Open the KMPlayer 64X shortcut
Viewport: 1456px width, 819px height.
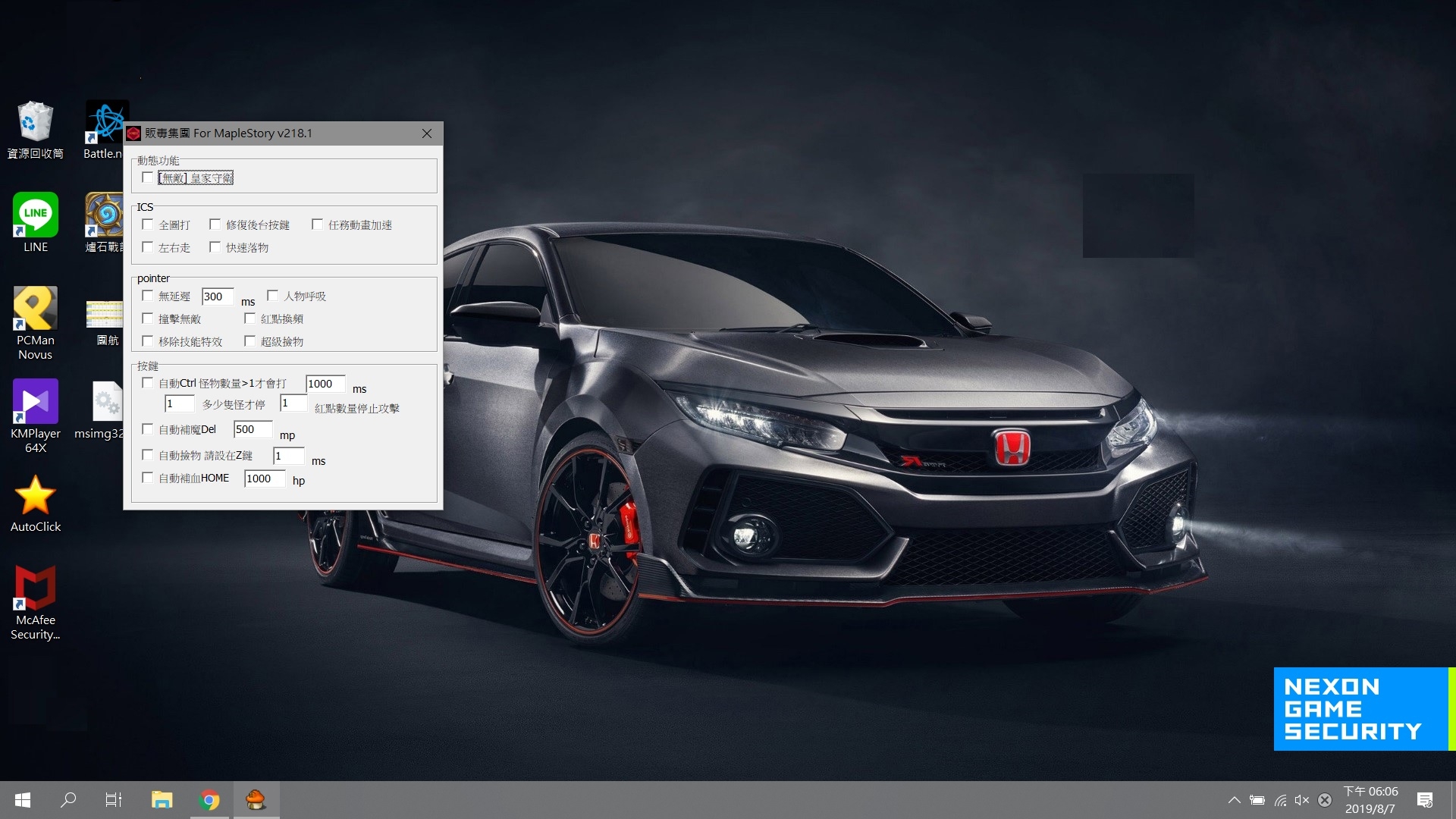point(35,402)
